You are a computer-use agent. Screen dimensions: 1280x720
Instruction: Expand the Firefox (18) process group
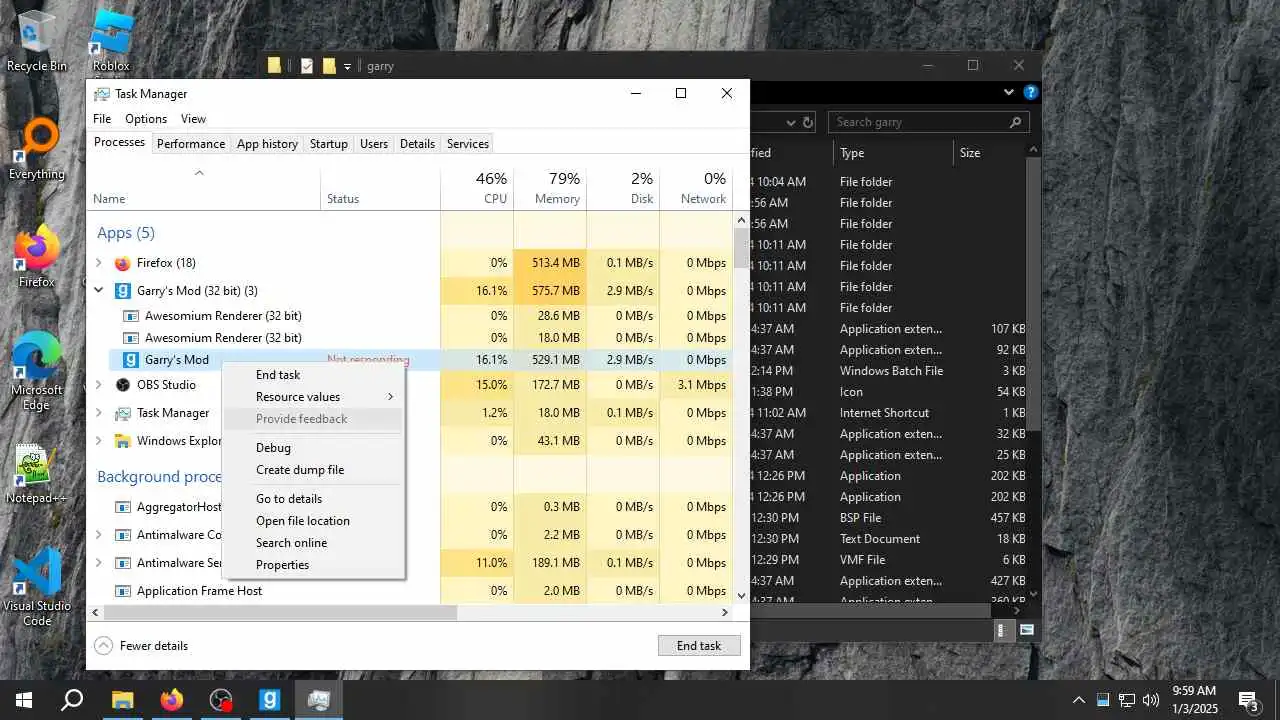click(x=98, y=263)
